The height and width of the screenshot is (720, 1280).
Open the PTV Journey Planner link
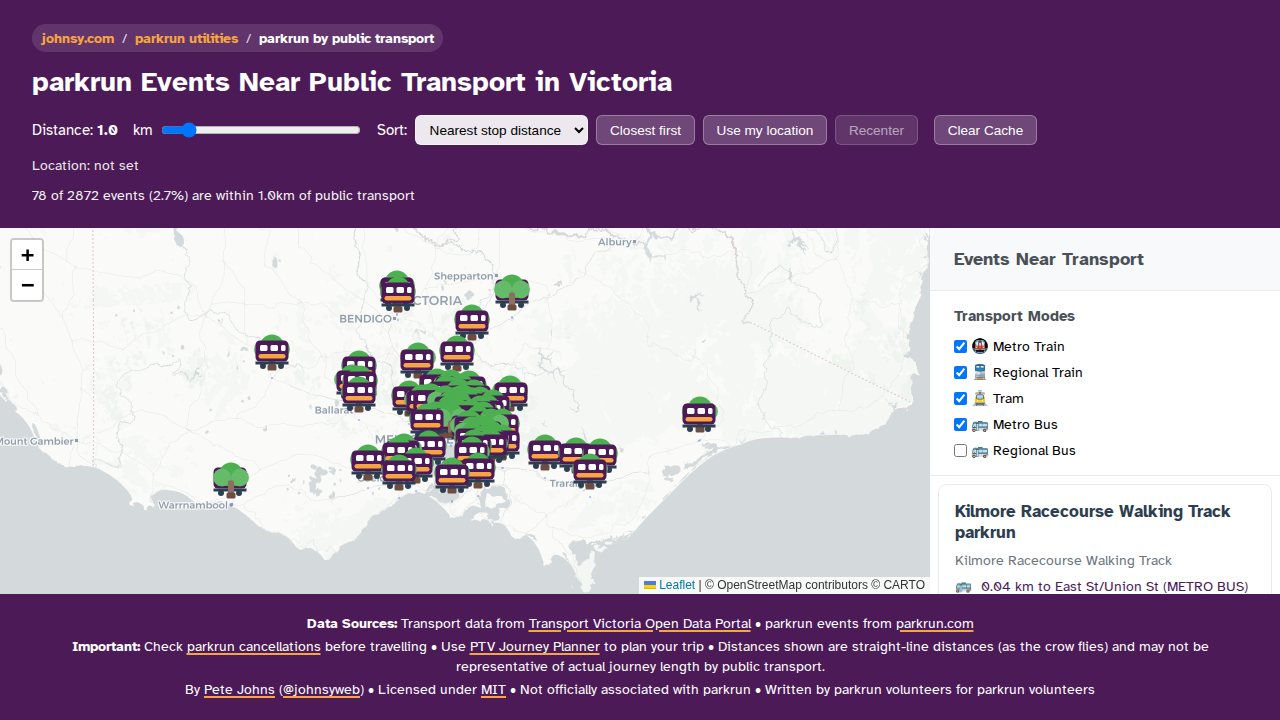coord(534,646)
